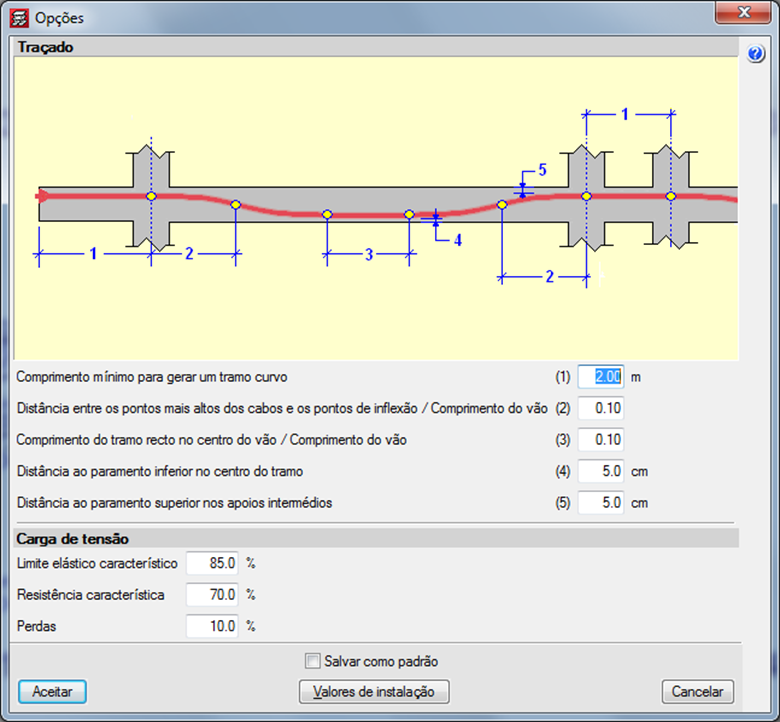This screenshot has height=722, width=780.
Task: Click the Aceitar button
Action: [x=52, y=692]
